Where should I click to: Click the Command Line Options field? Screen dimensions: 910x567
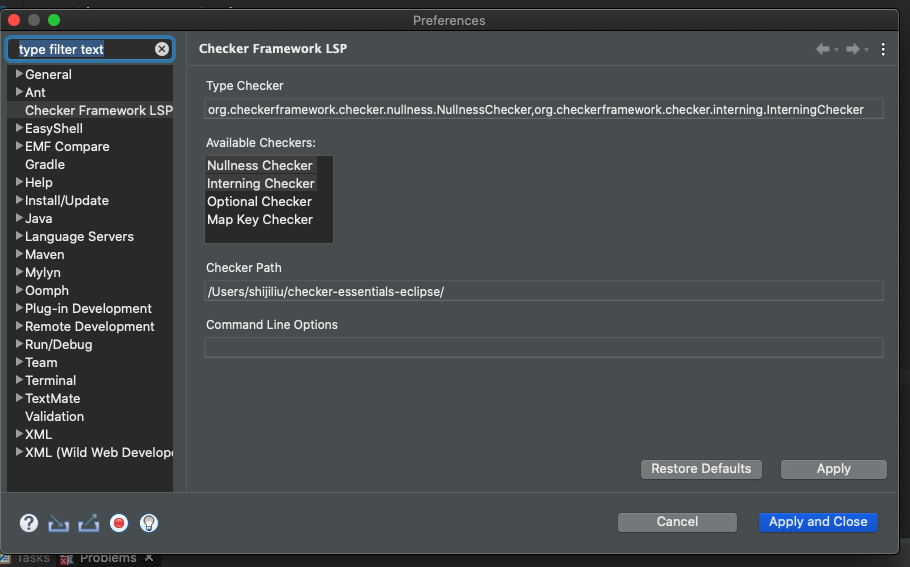(x=544, y=348)
